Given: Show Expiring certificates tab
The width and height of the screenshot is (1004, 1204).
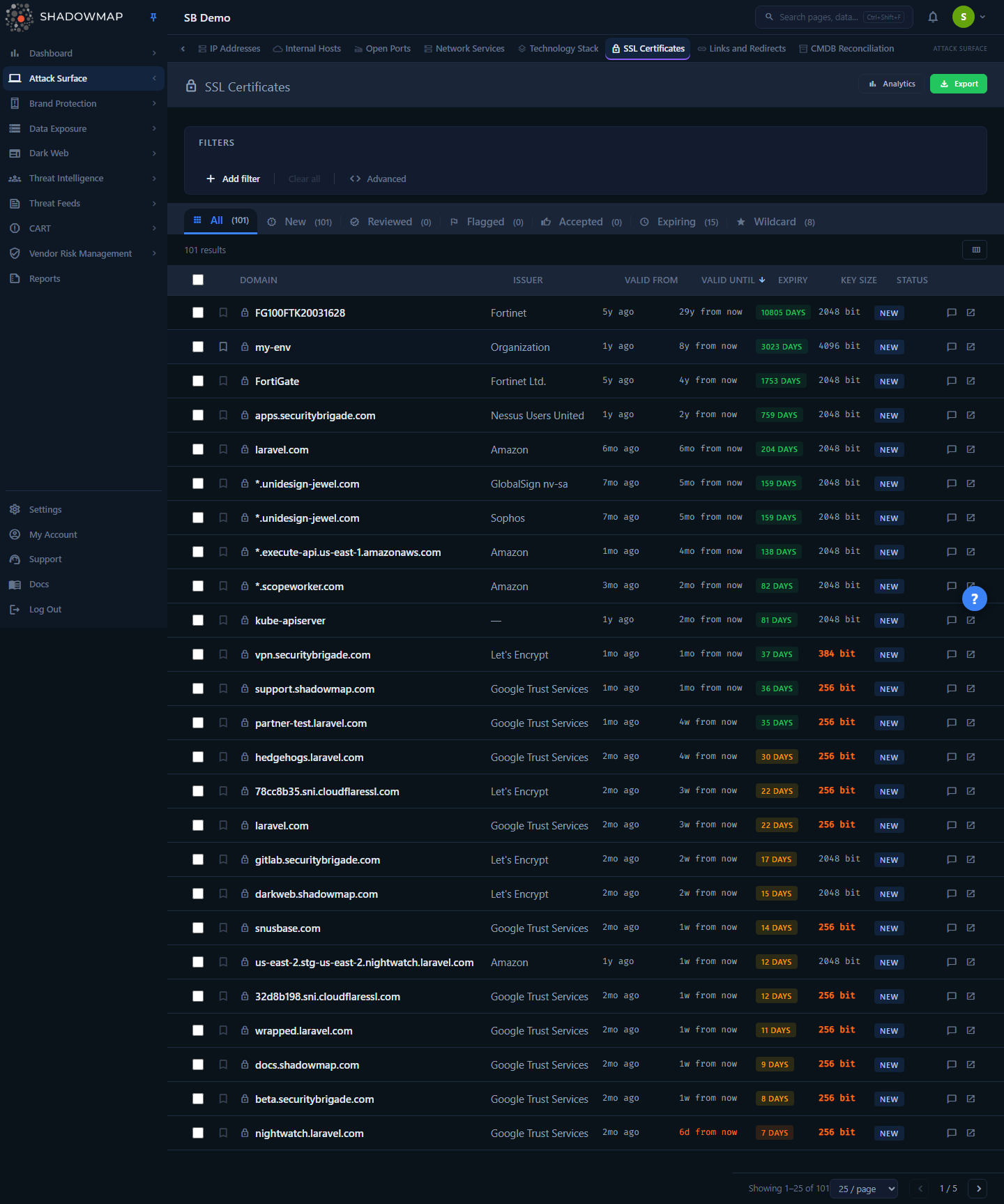Looking at the screenshot, I should (679, 222).
